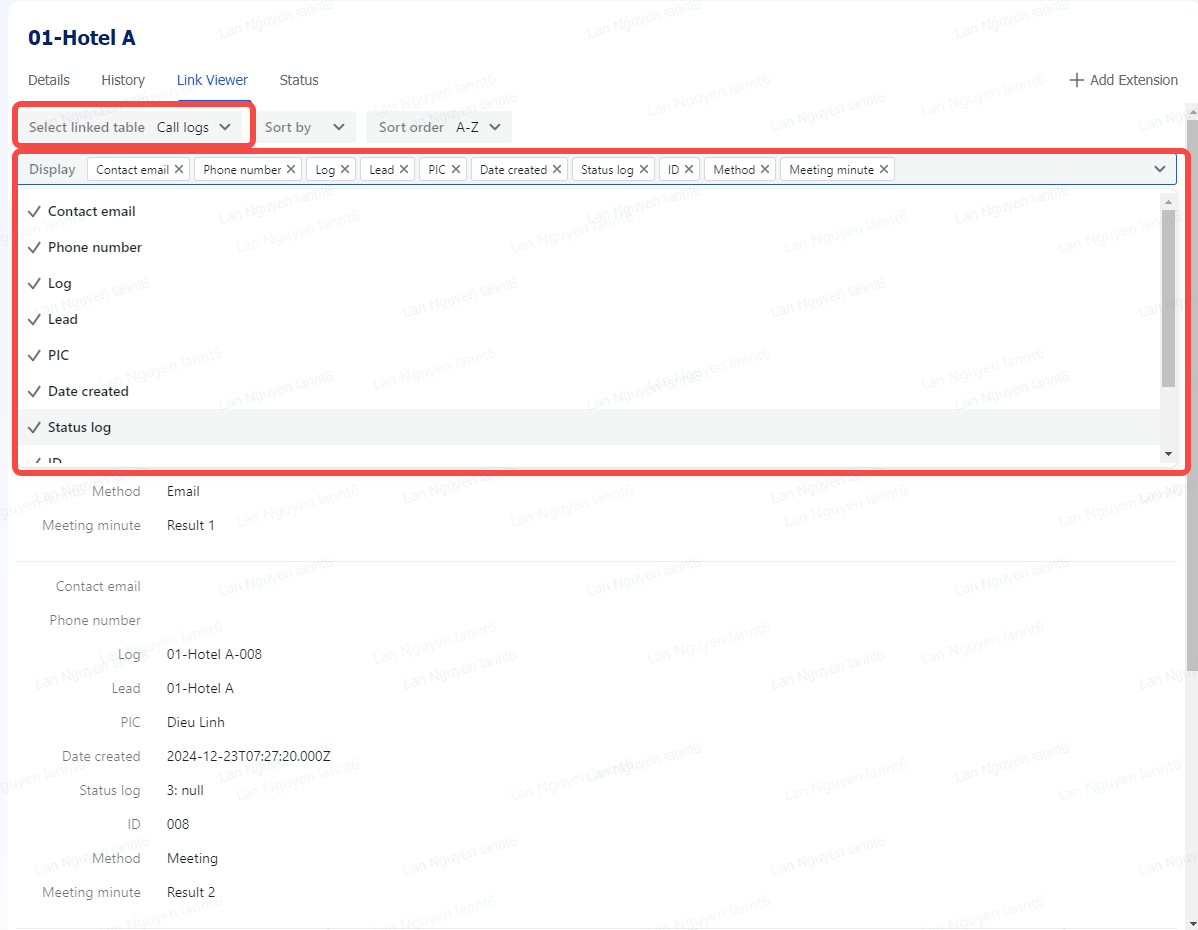Delete the PIC tag from Display

coord(456,170)
